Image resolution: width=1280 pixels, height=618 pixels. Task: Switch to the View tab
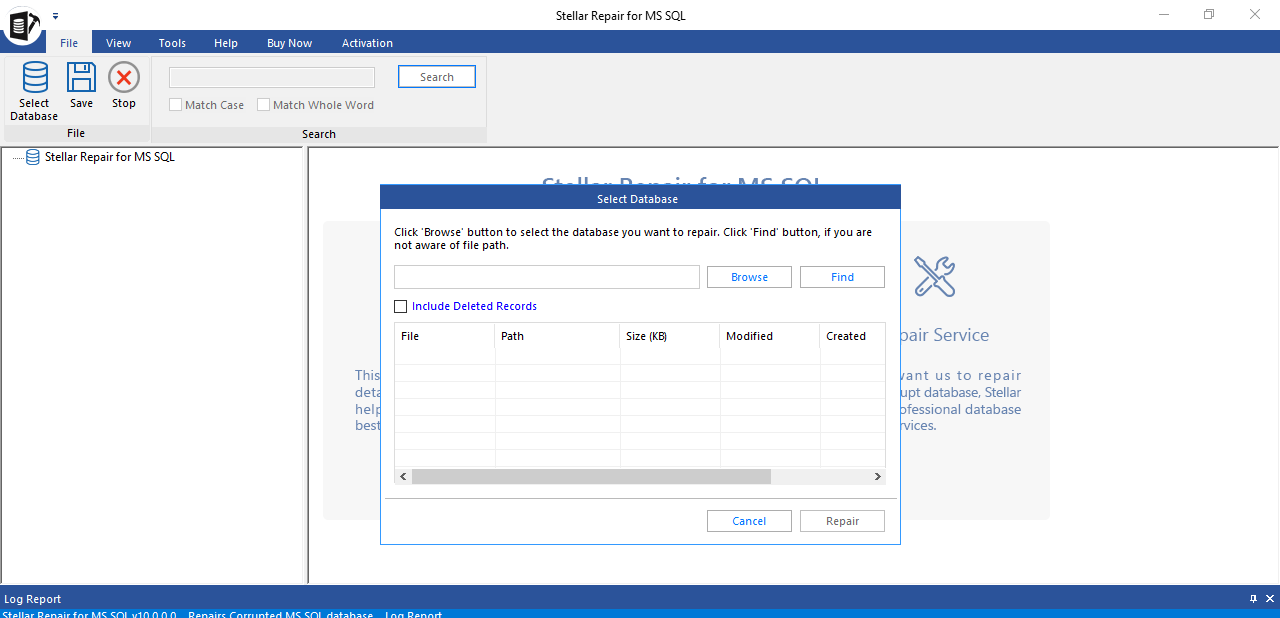(119, 43)
